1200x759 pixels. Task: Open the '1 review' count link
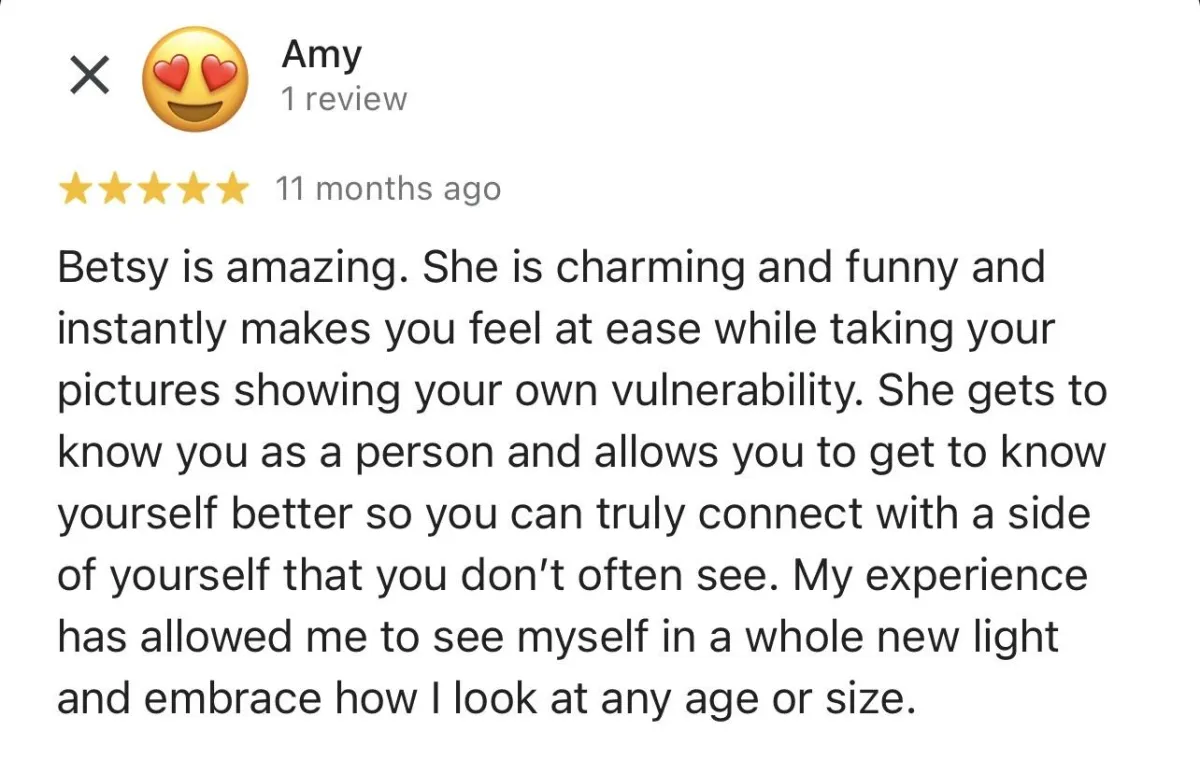pyautogui.click(x=343, y=100)
